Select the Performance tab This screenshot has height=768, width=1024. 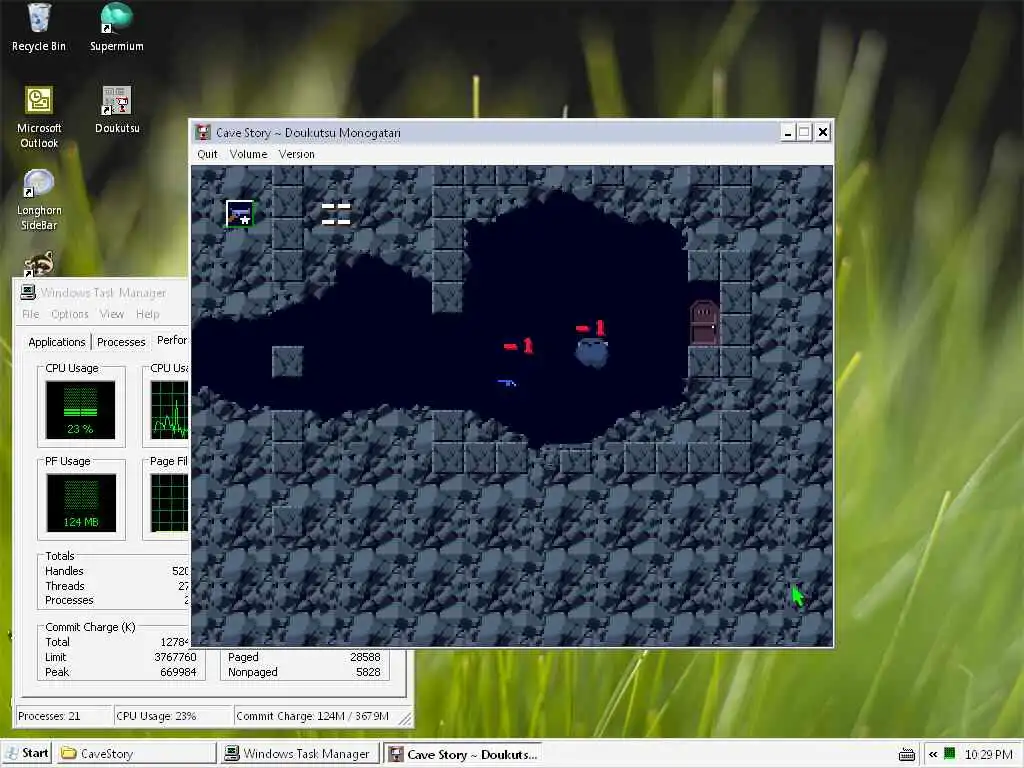pyautogui.click(x=172, y=340)
